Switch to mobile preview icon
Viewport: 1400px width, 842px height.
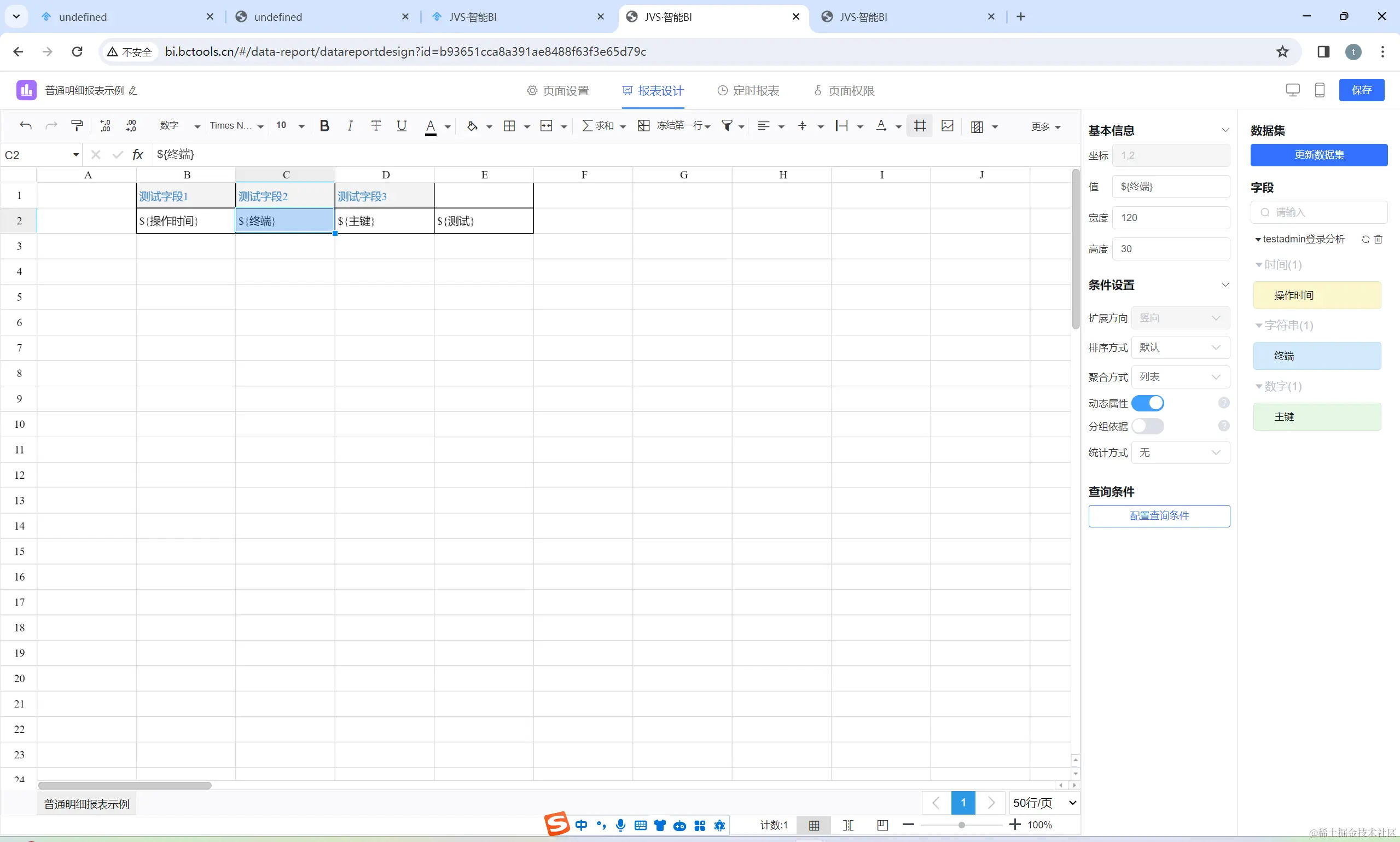coord(1320,90)
